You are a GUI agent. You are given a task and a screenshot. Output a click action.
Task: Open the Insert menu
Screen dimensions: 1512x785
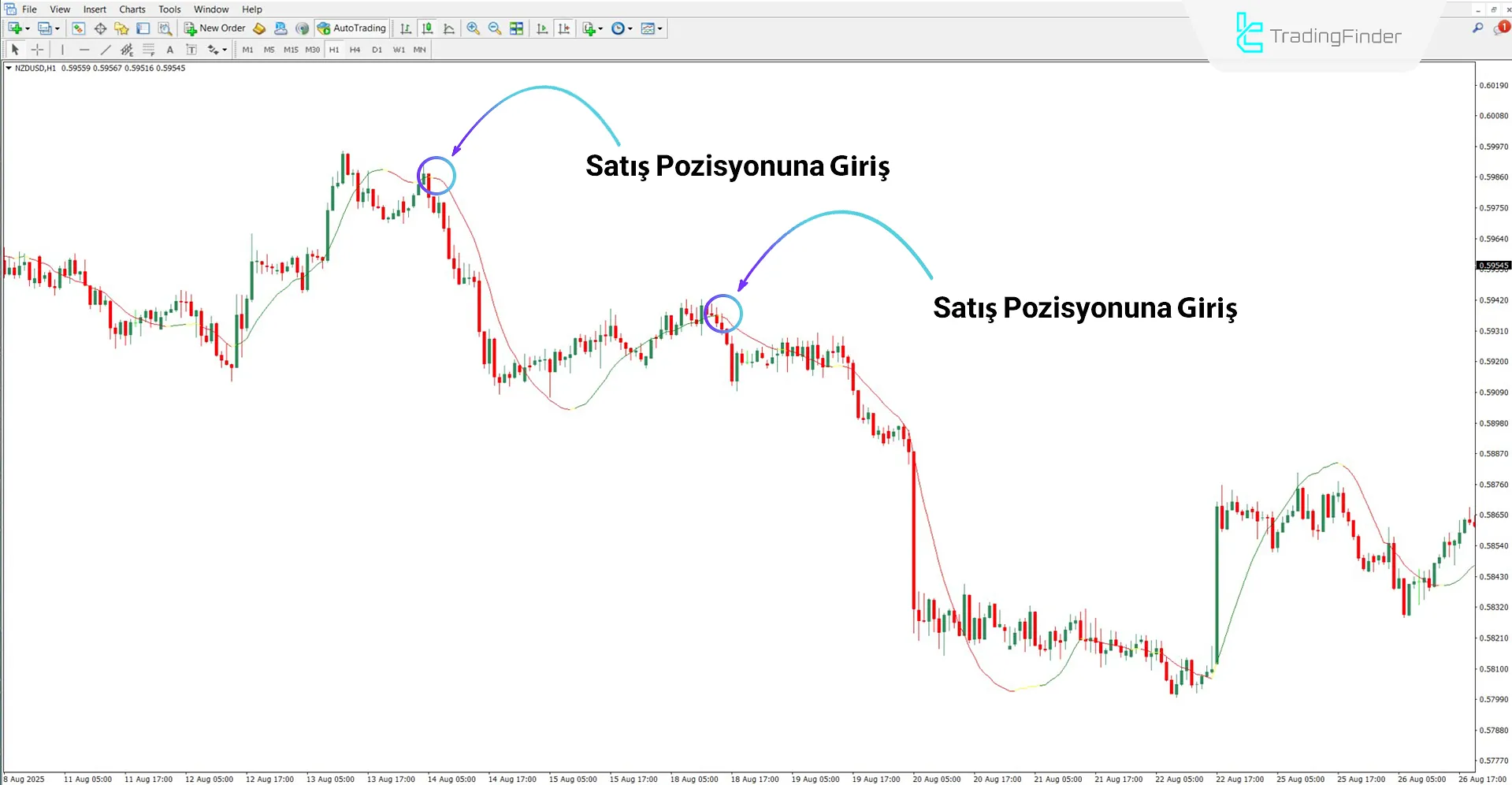pos(95,9)
